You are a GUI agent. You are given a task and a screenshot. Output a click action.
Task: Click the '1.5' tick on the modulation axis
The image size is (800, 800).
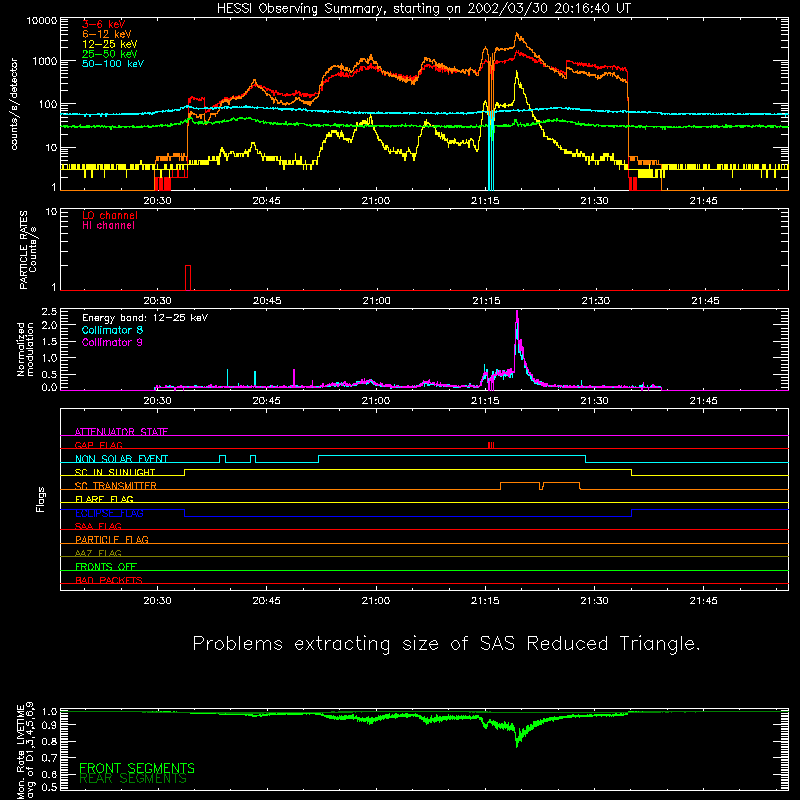tap(51, 341)
